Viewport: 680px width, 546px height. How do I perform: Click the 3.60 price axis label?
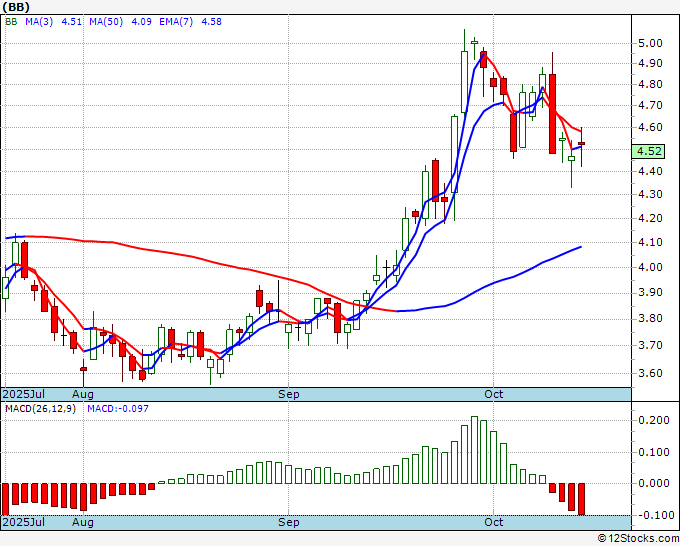click(650, 373)
